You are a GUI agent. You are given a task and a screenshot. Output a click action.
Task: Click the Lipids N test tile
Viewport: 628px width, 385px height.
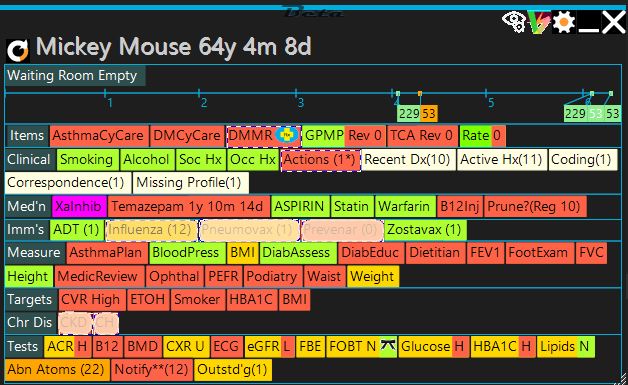(x=566, y=346)
